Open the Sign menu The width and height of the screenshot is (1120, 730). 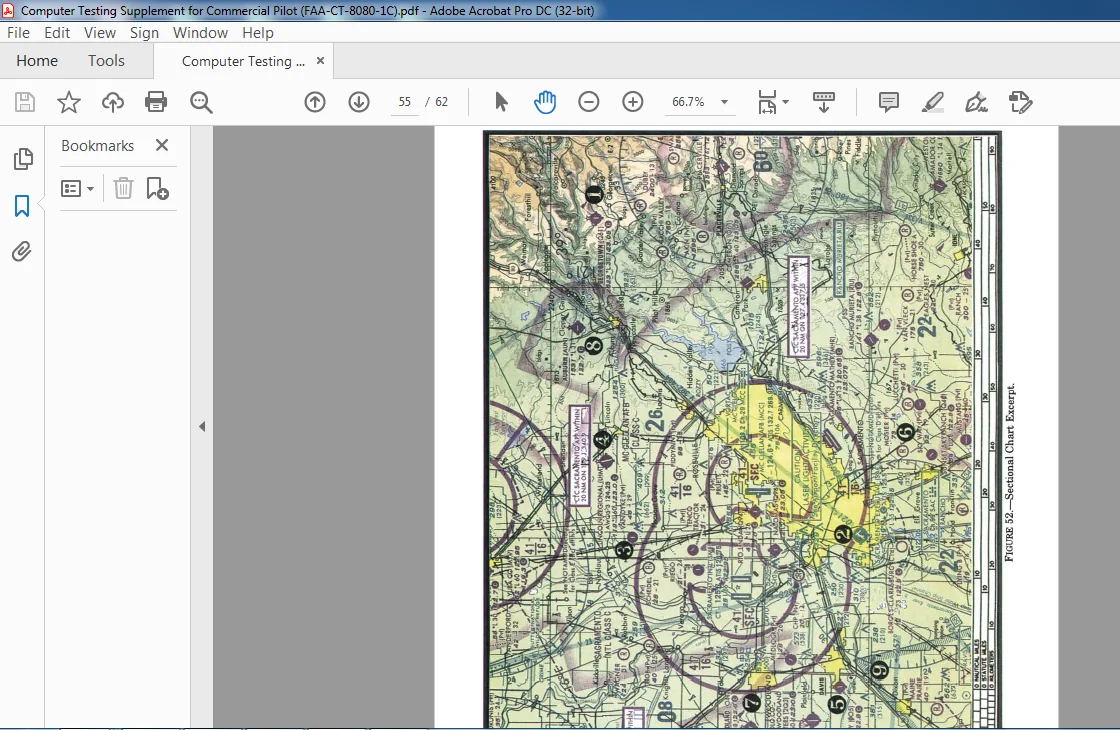144,33
